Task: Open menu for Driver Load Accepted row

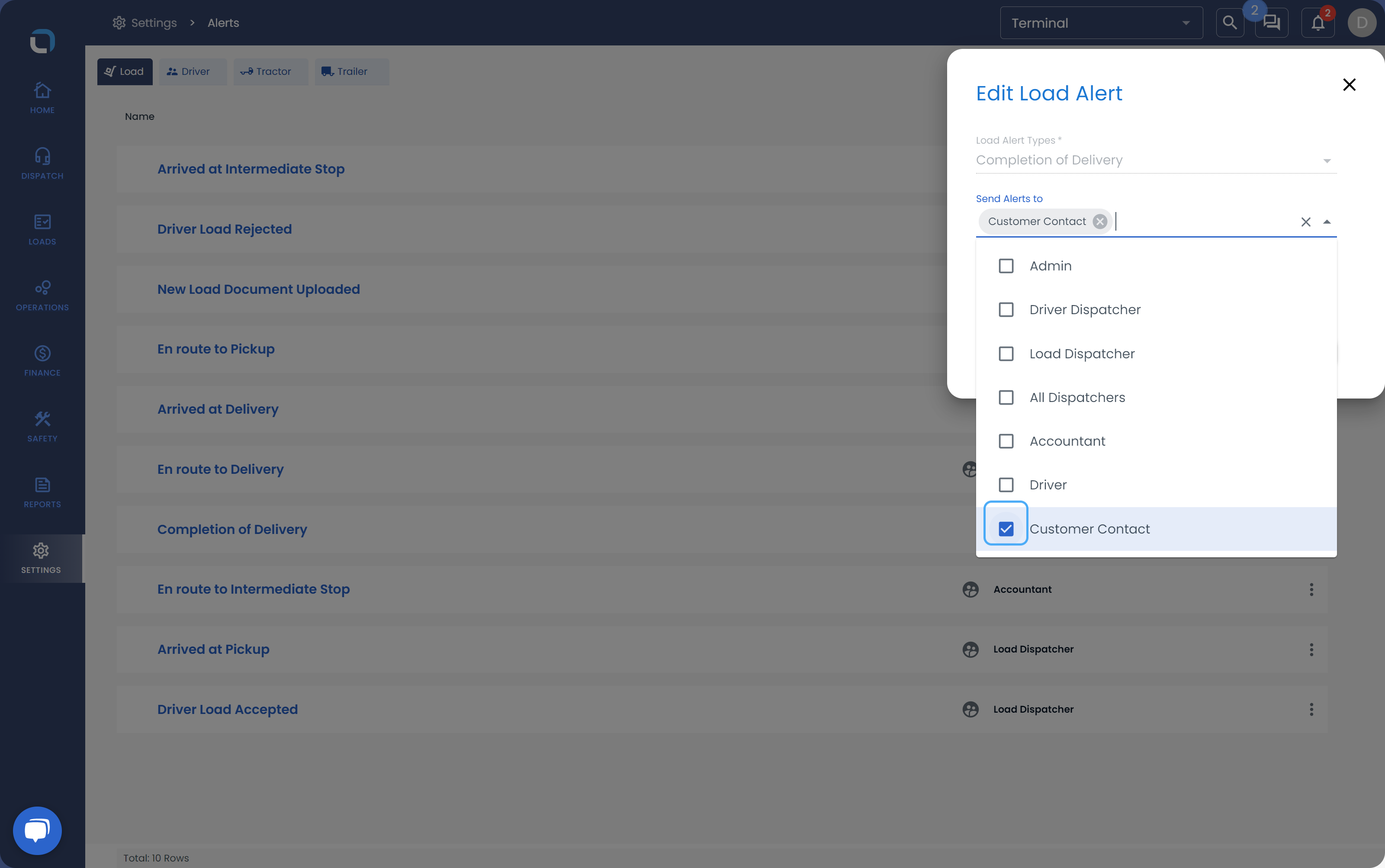Action: coord(1311,710)
